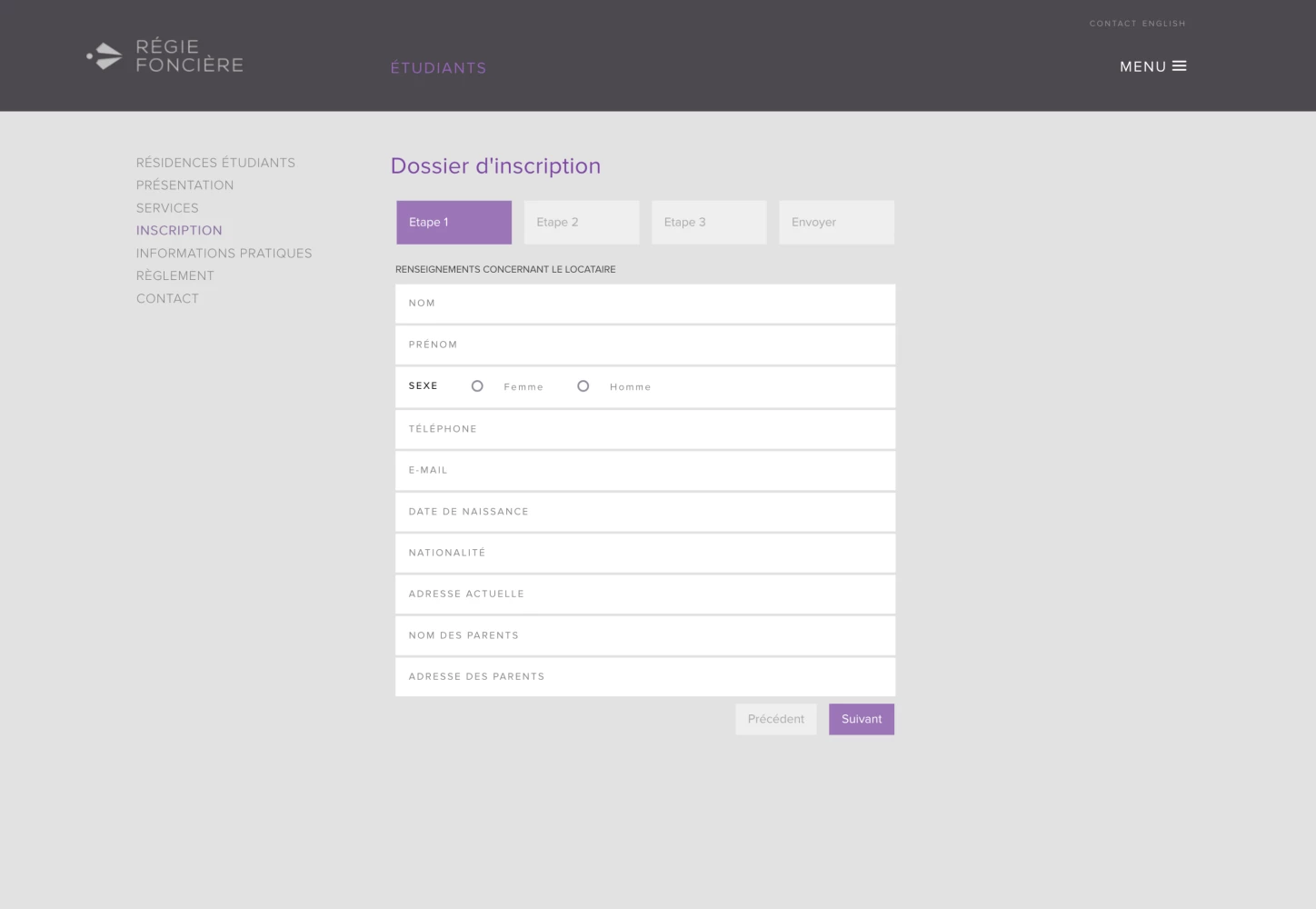Click into the Nom input field
The width and height of the screenshot is (1316, 909).
645,304
